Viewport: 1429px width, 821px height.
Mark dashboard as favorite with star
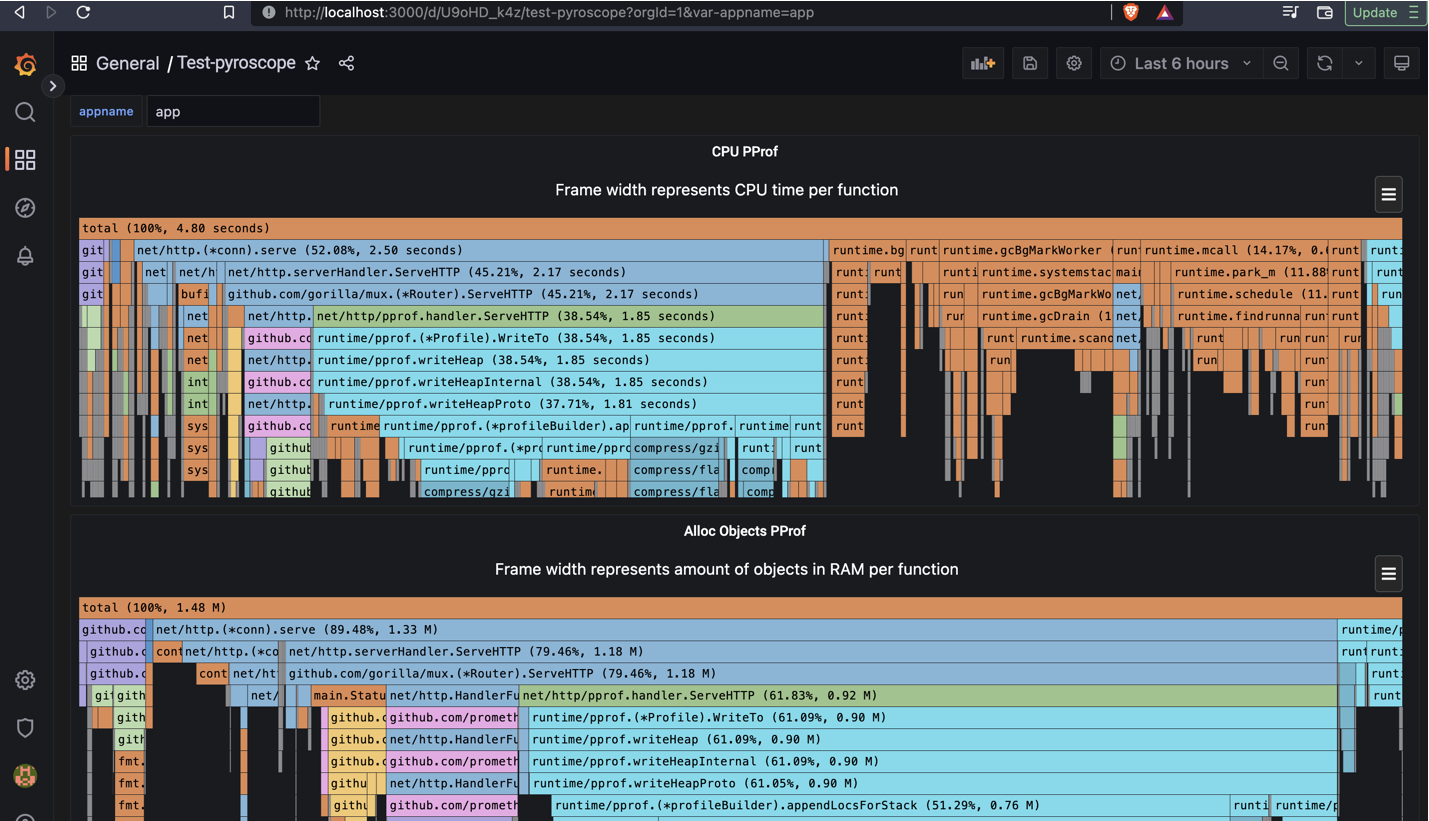click(313, 63)
